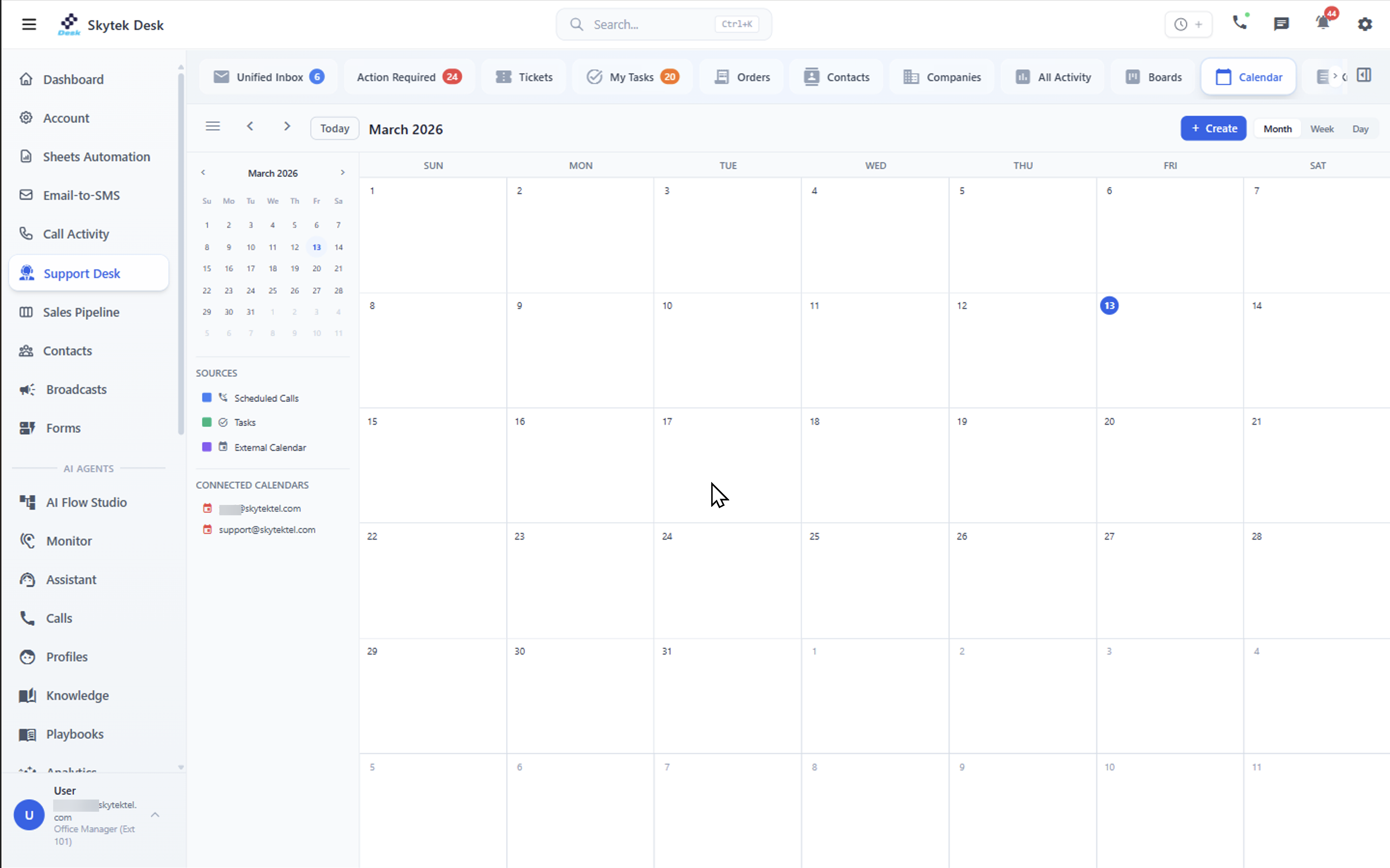Click the clock history icon top right
The width and height of the screenshot is (1390, 868).
tap(1180, 24)
